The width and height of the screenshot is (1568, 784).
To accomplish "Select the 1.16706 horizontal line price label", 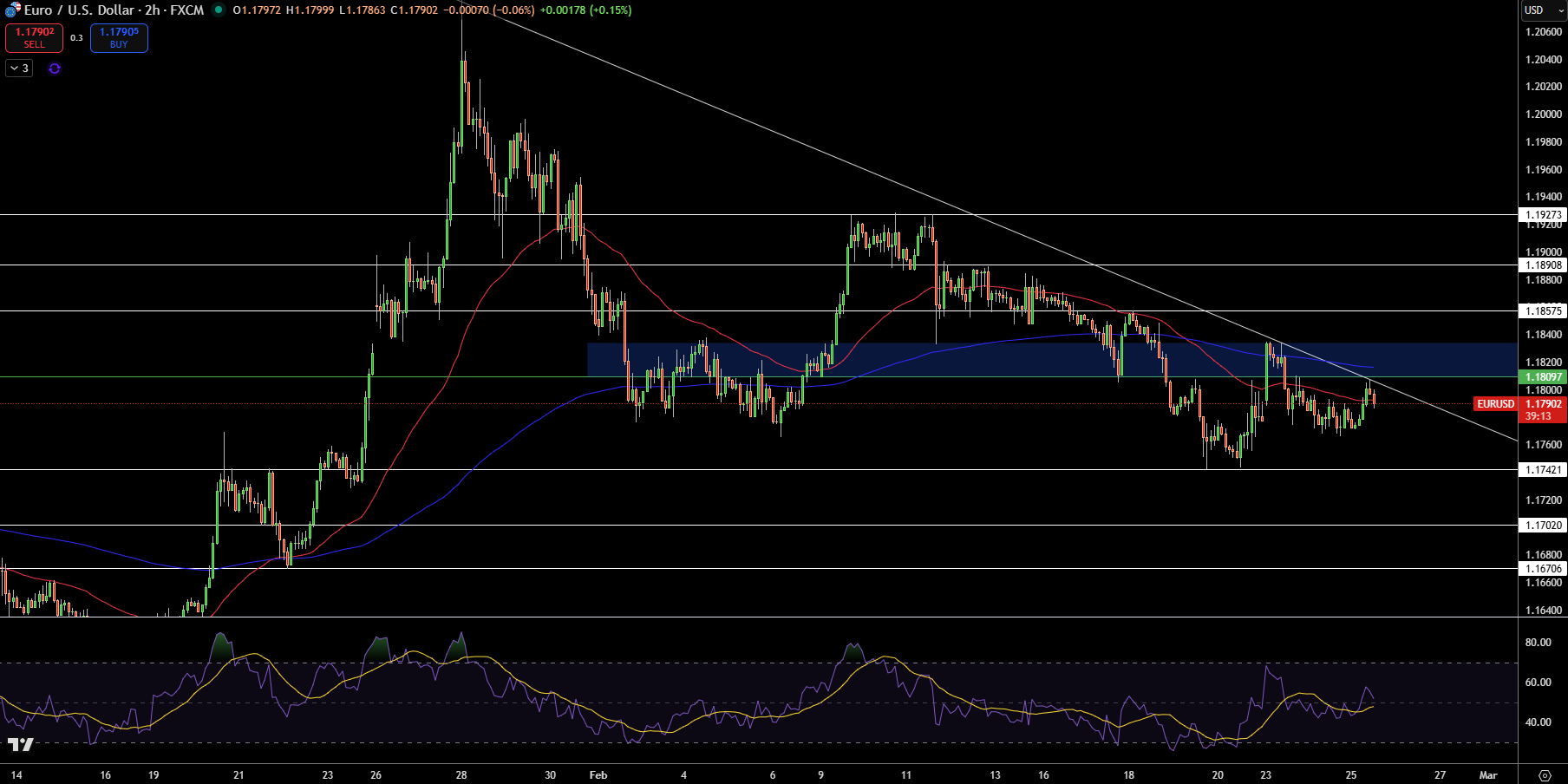I will pos(1544,569).
